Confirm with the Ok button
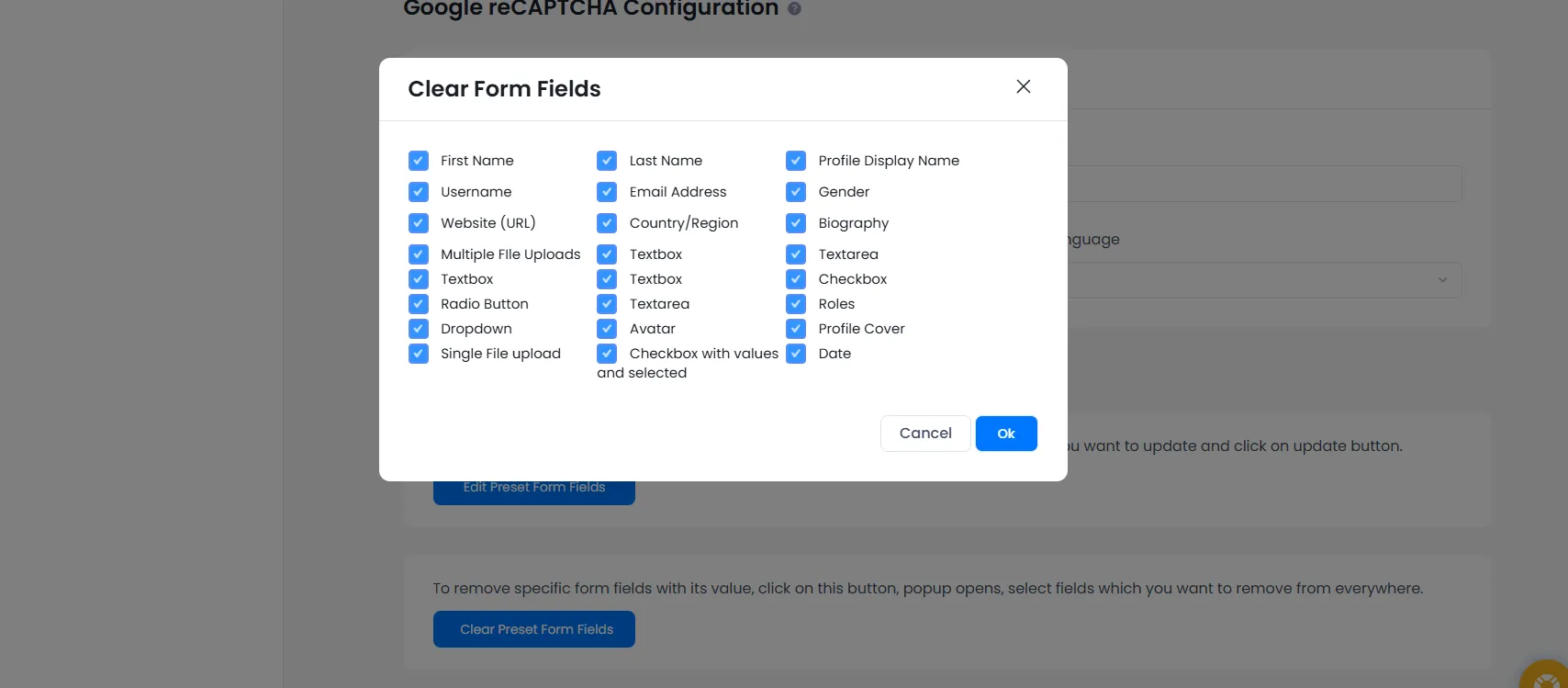Viewport: 1568px width, 688px height. pos(1006,434)
